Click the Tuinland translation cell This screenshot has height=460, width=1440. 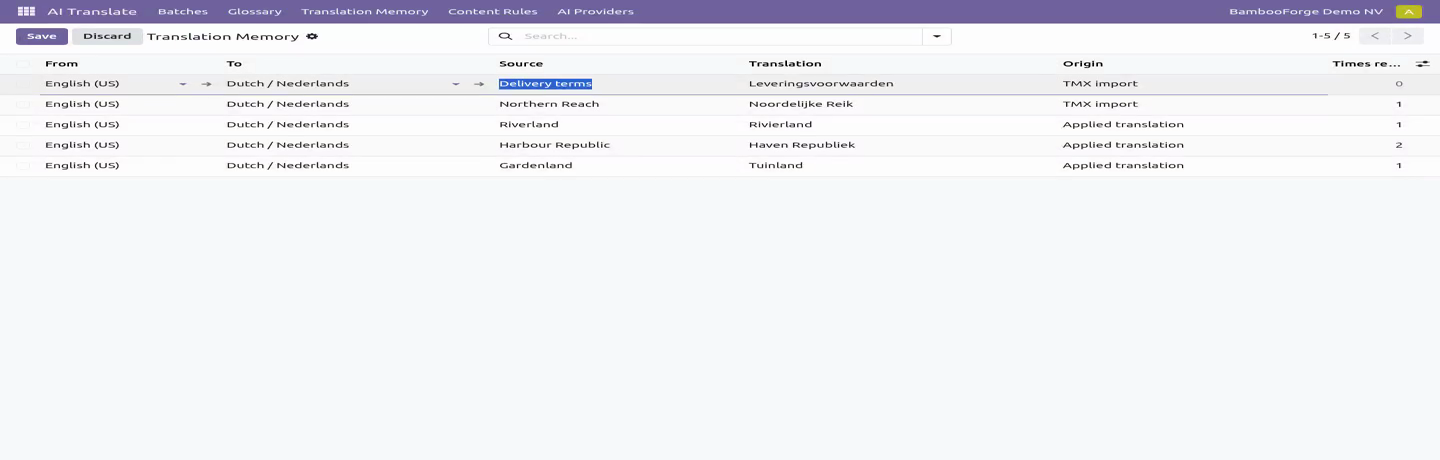[776, 166]
